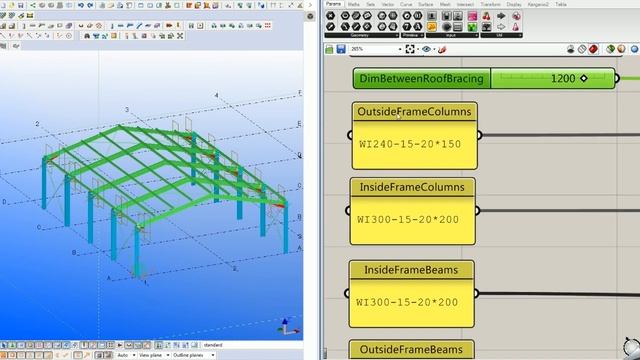The image size is (640, 360).
Task: Click the zoom extents icon on canvas toolbar
Action: coord(410,49)
